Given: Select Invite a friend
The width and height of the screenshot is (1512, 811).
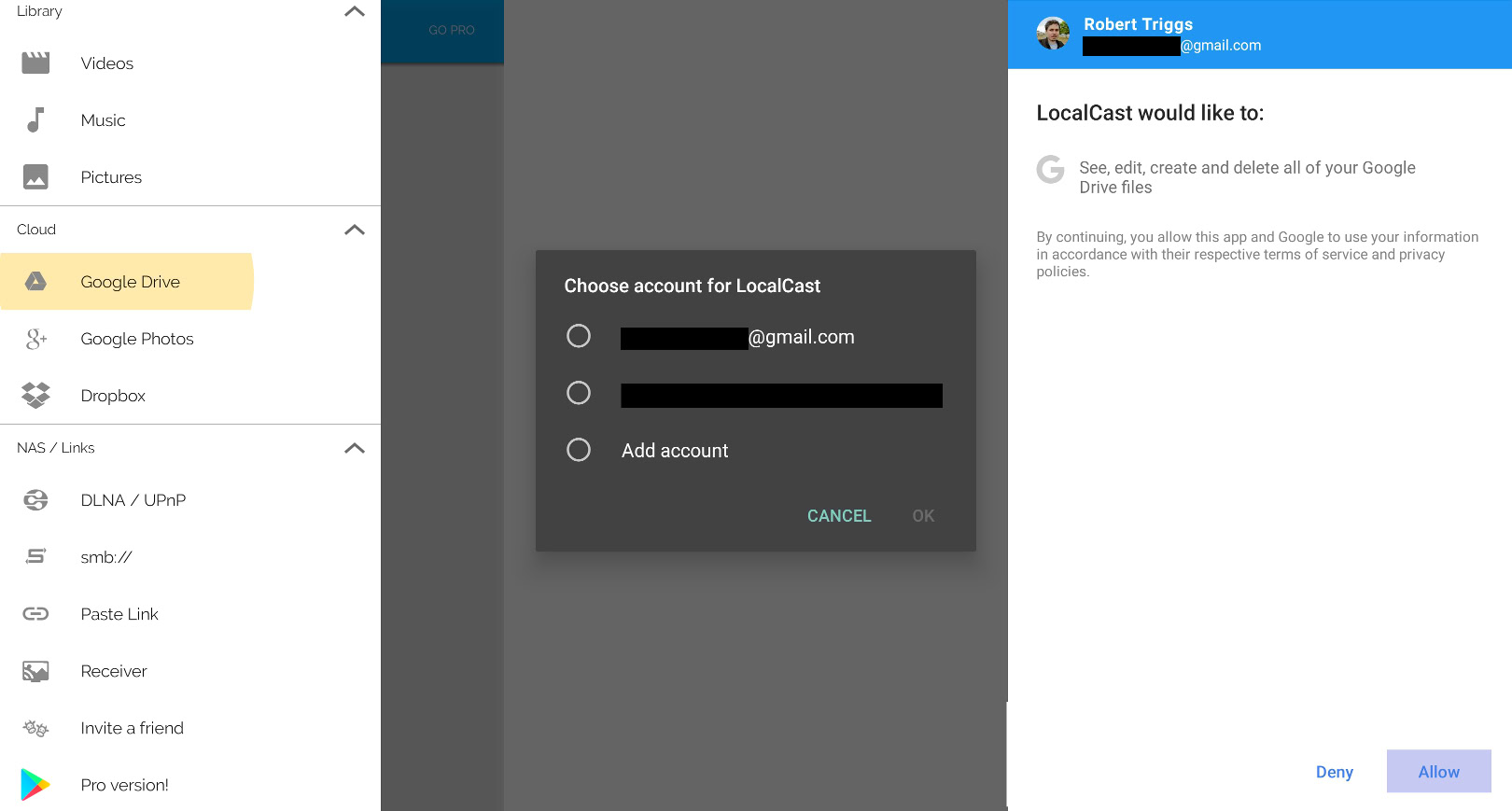Looking at the screenshot, I should [190, 728].
